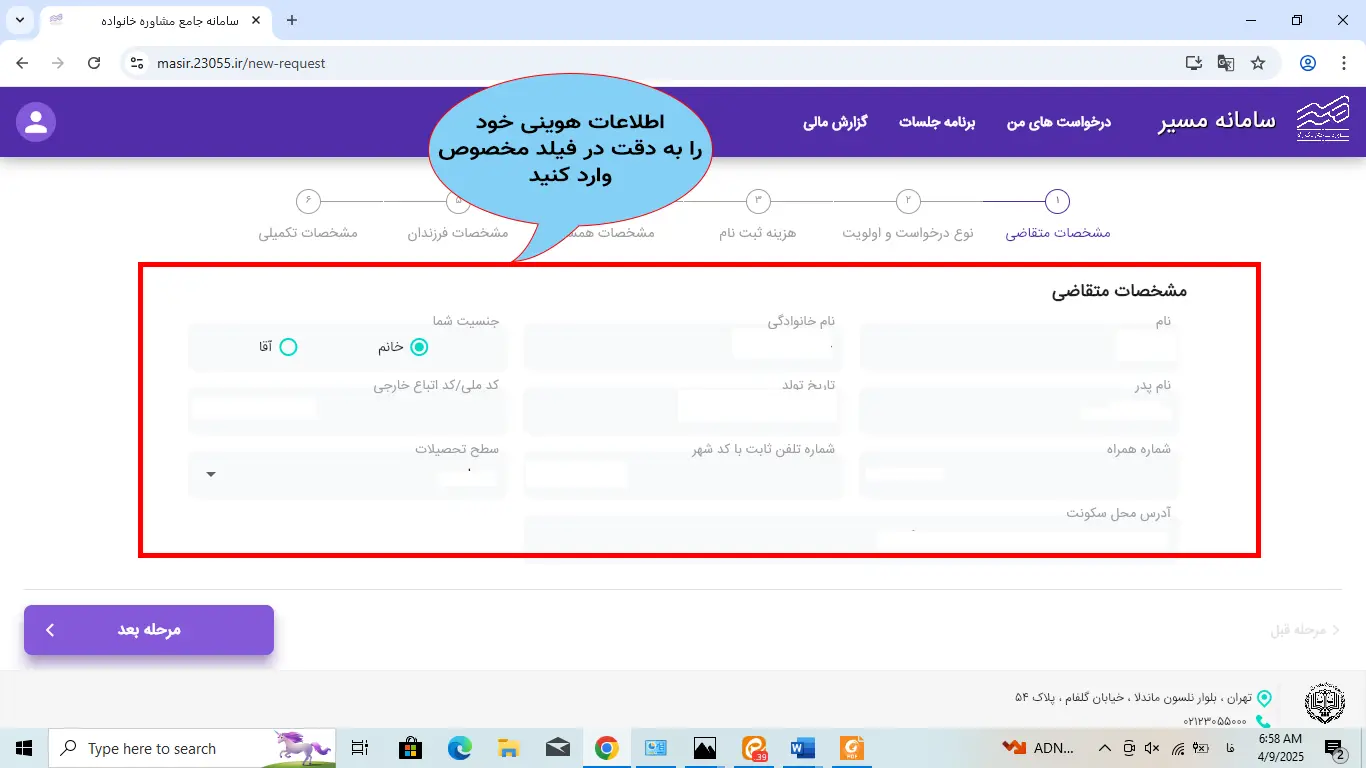Click the شماره همراه input field
The width and height of the screenshot is (1366, 768).
[1019, 475]
